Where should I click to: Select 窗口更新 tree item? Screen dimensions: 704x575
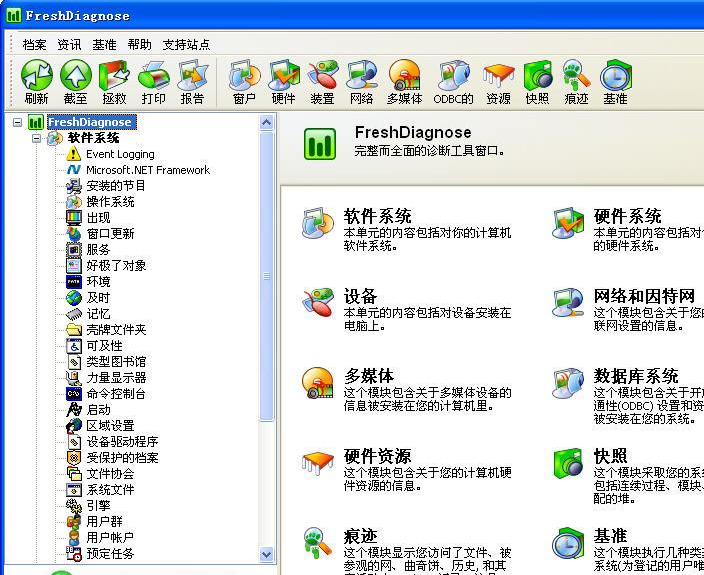[x=110, y=234]
